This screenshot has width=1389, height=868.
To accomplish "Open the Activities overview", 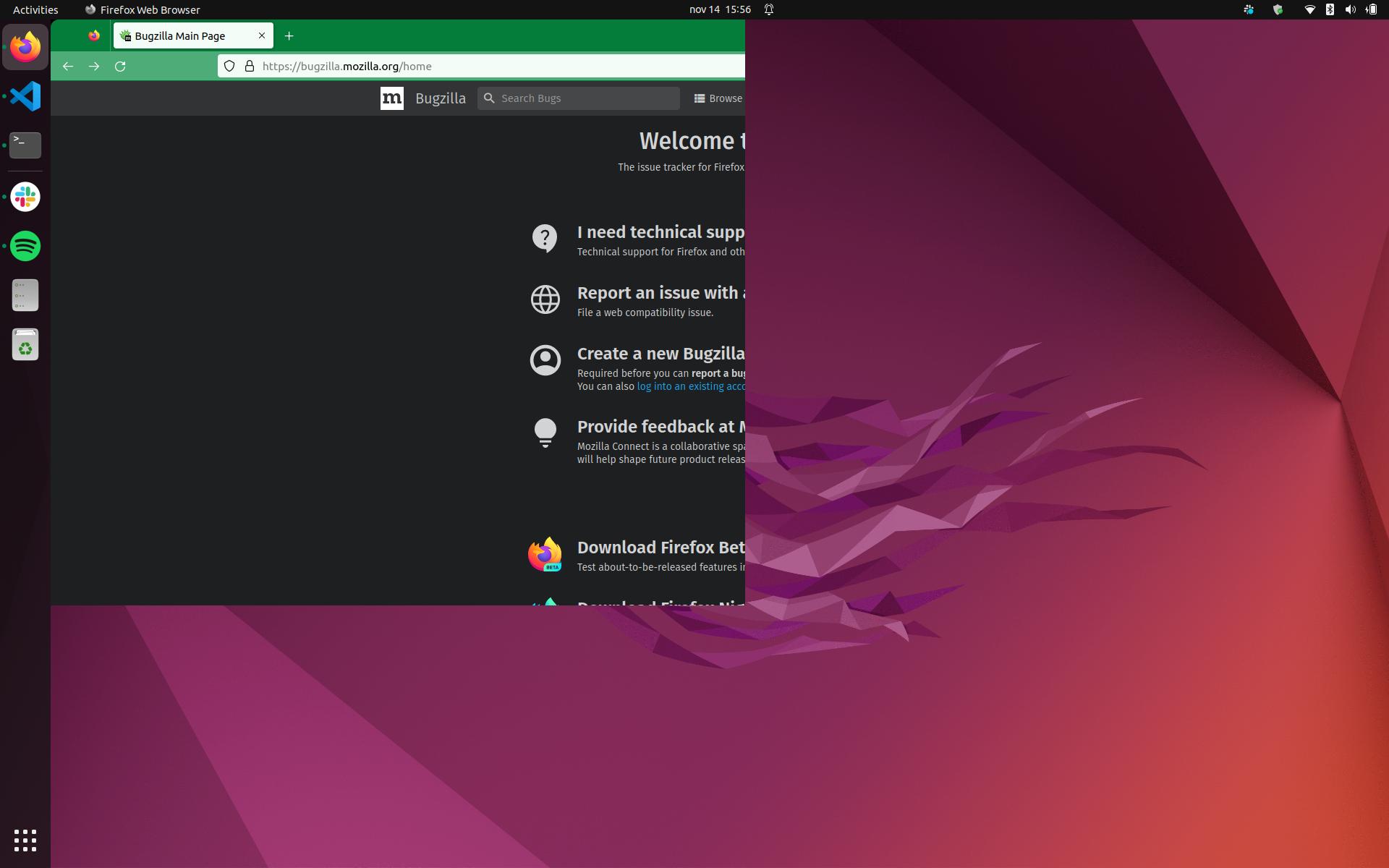I will pyautogui.click(x=35, y=9).
